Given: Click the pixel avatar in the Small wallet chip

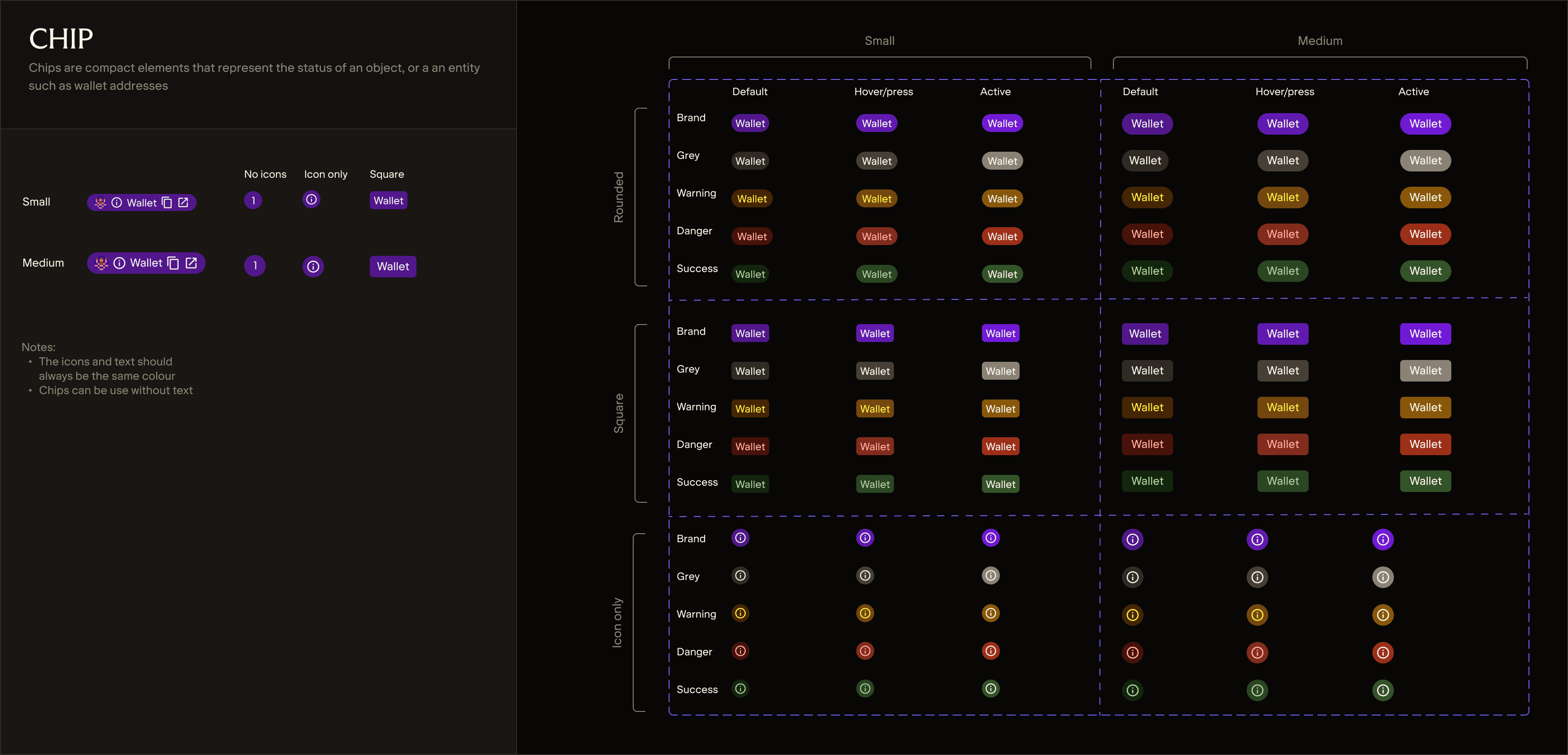Looking at the screenshot, I should click(101, 203).
